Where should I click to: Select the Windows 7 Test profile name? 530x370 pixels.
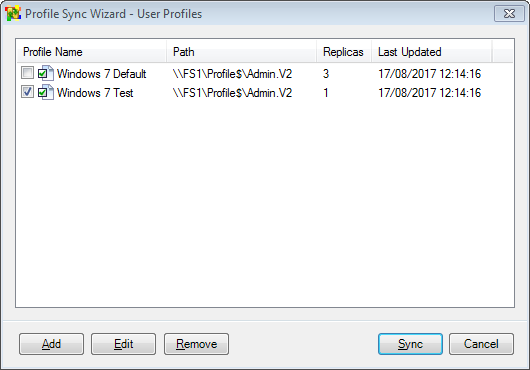click(x=95, y=93)
